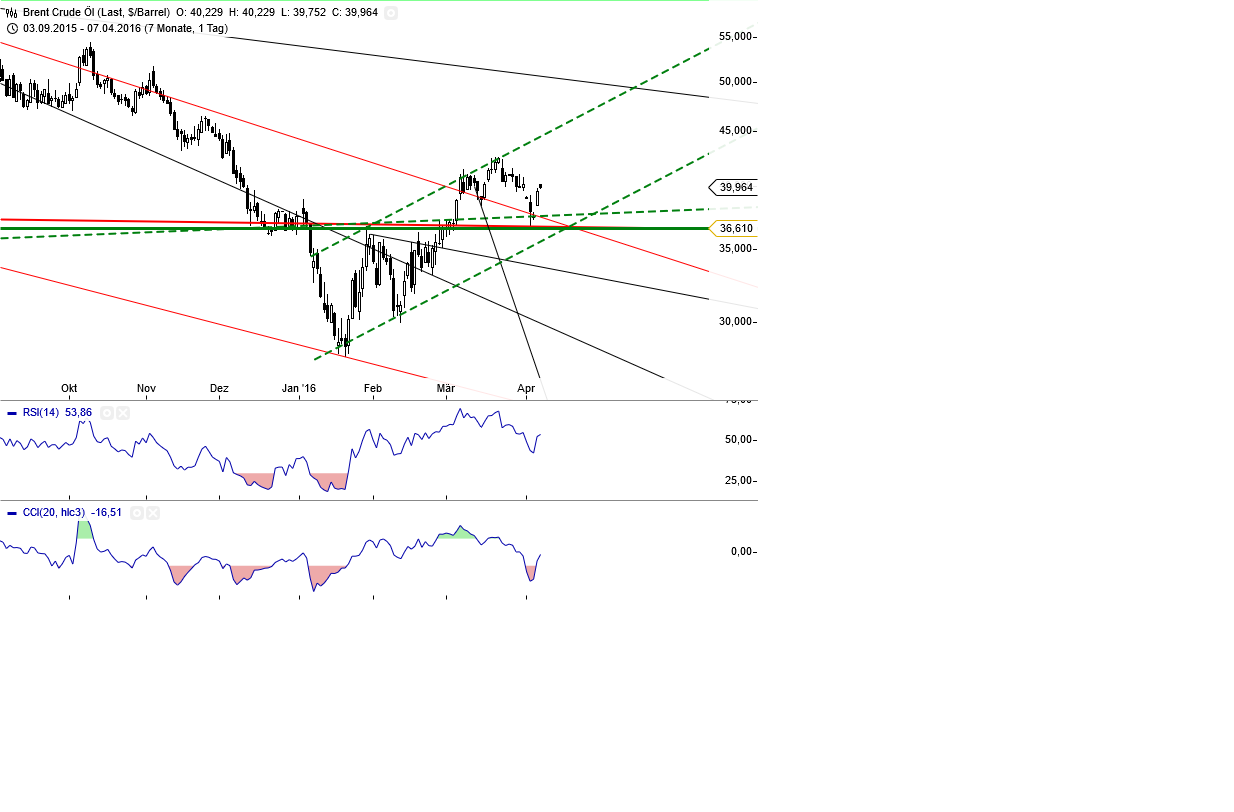Open the RSI(14) indicator settings icon
1234x812 pixels.
(107, 413)
